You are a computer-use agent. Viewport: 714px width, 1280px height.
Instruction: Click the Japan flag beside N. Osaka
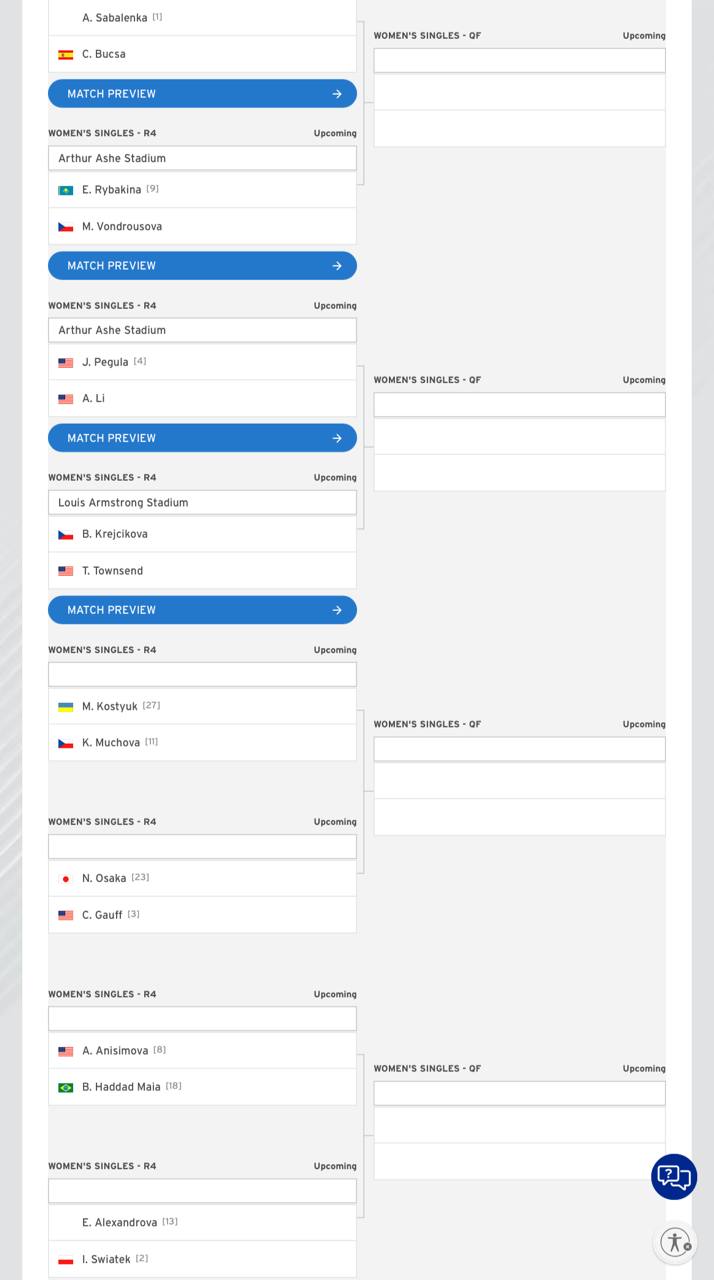[x=66, y=879]
